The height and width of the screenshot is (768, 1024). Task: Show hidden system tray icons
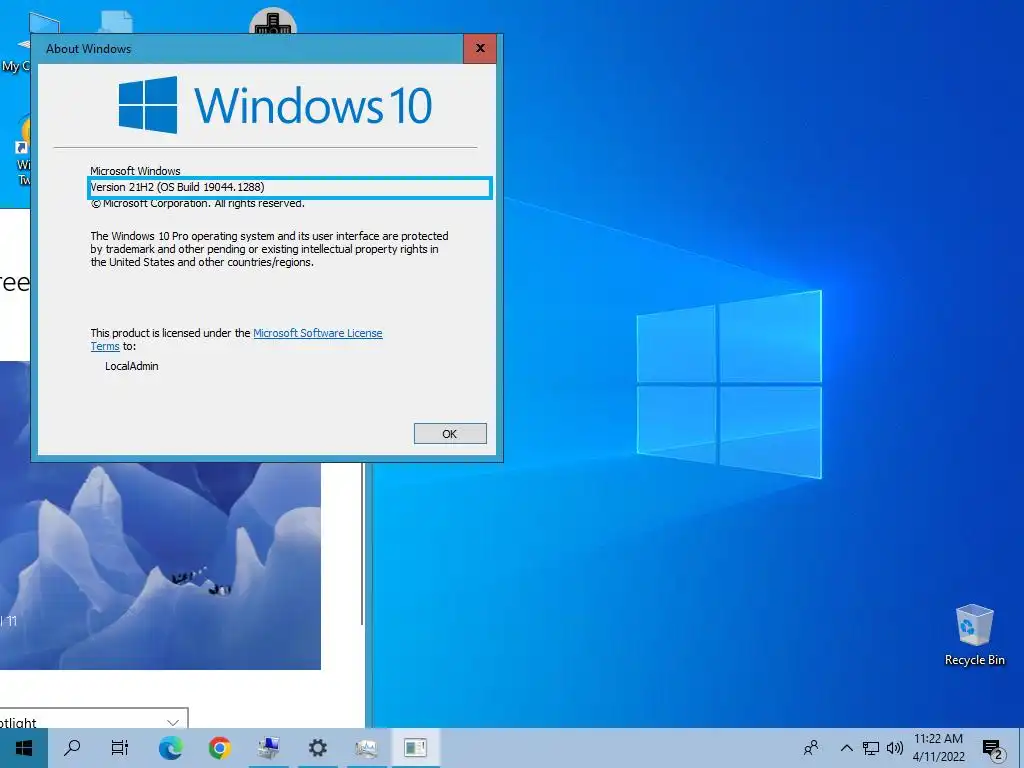(846, 748)
